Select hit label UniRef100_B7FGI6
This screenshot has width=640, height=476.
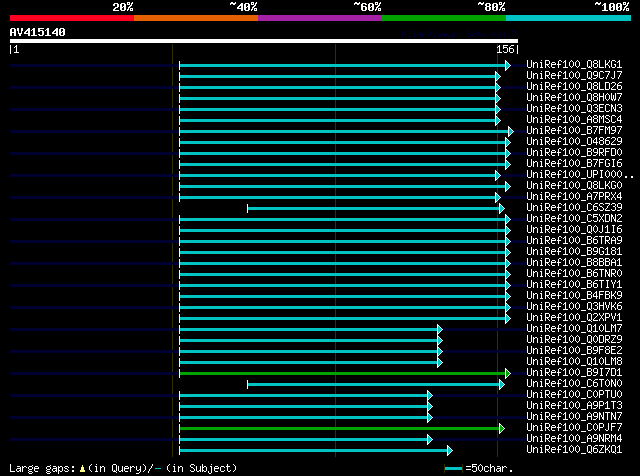tap(574, 164)
